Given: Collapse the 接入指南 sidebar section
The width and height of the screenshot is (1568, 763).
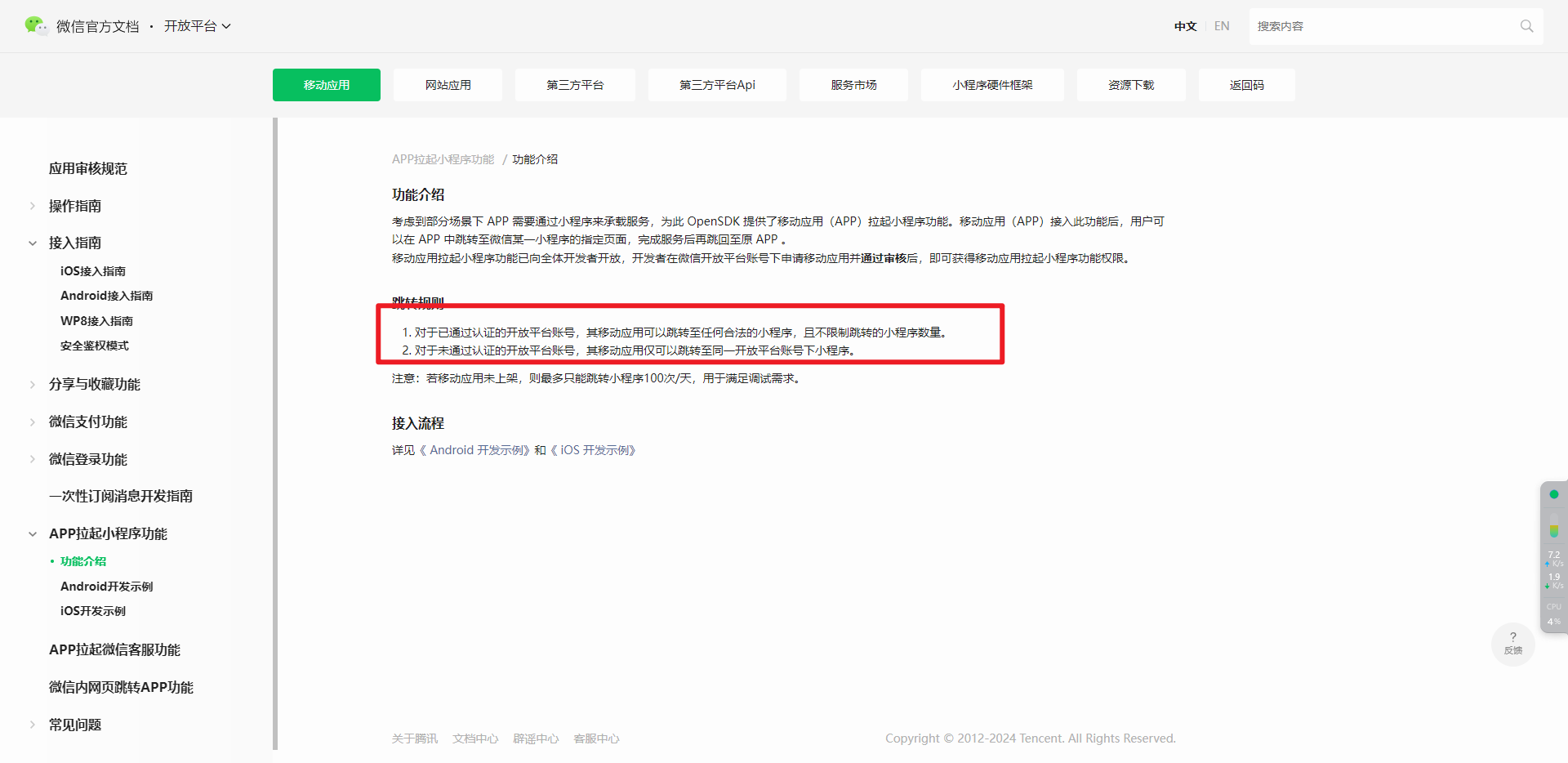Looking at the screenshot, I should click(33, 243).
